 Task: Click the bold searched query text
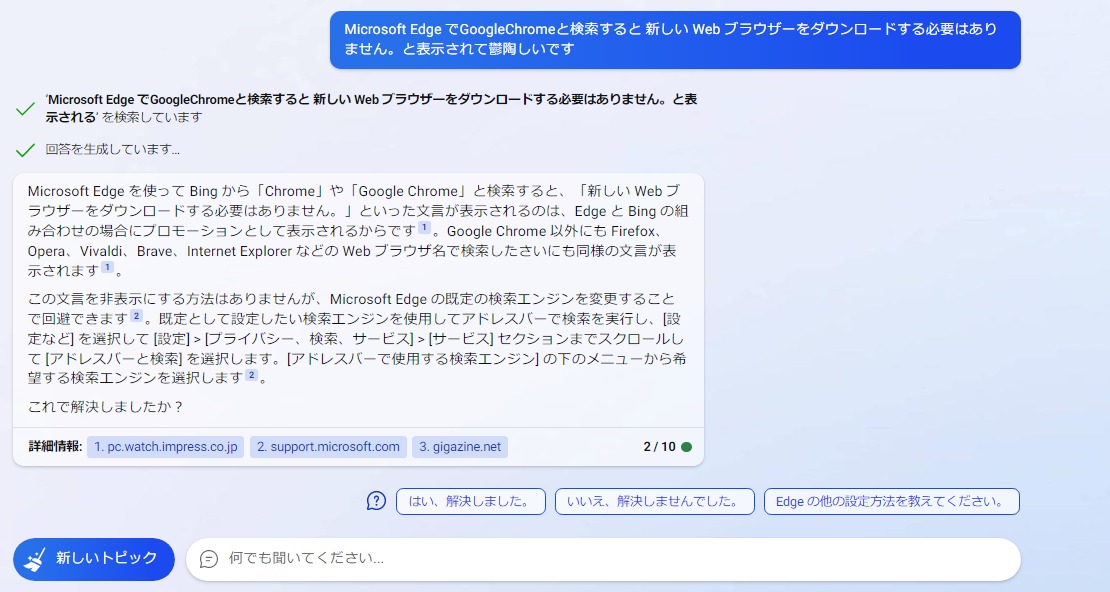372,108
